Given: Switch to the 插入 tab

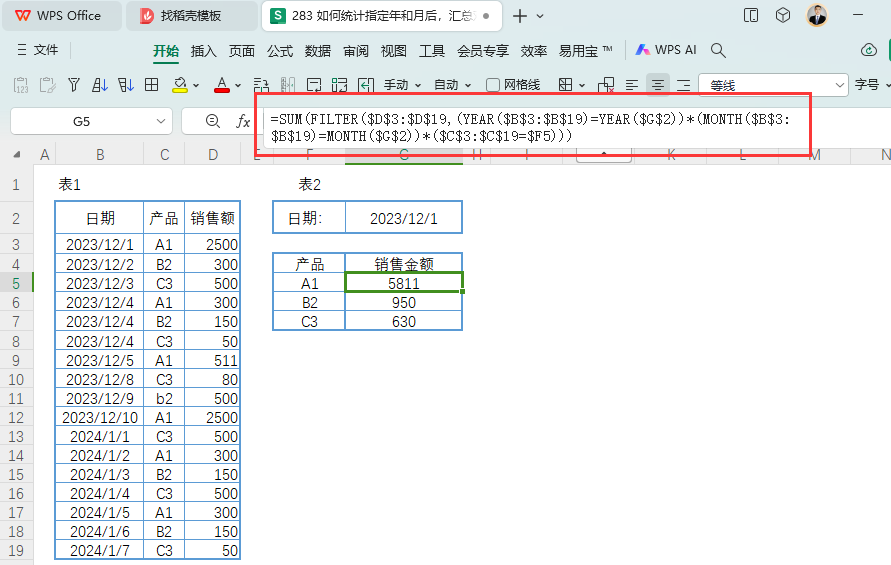Looking at the screenshot, I should (x=203, y=51).
